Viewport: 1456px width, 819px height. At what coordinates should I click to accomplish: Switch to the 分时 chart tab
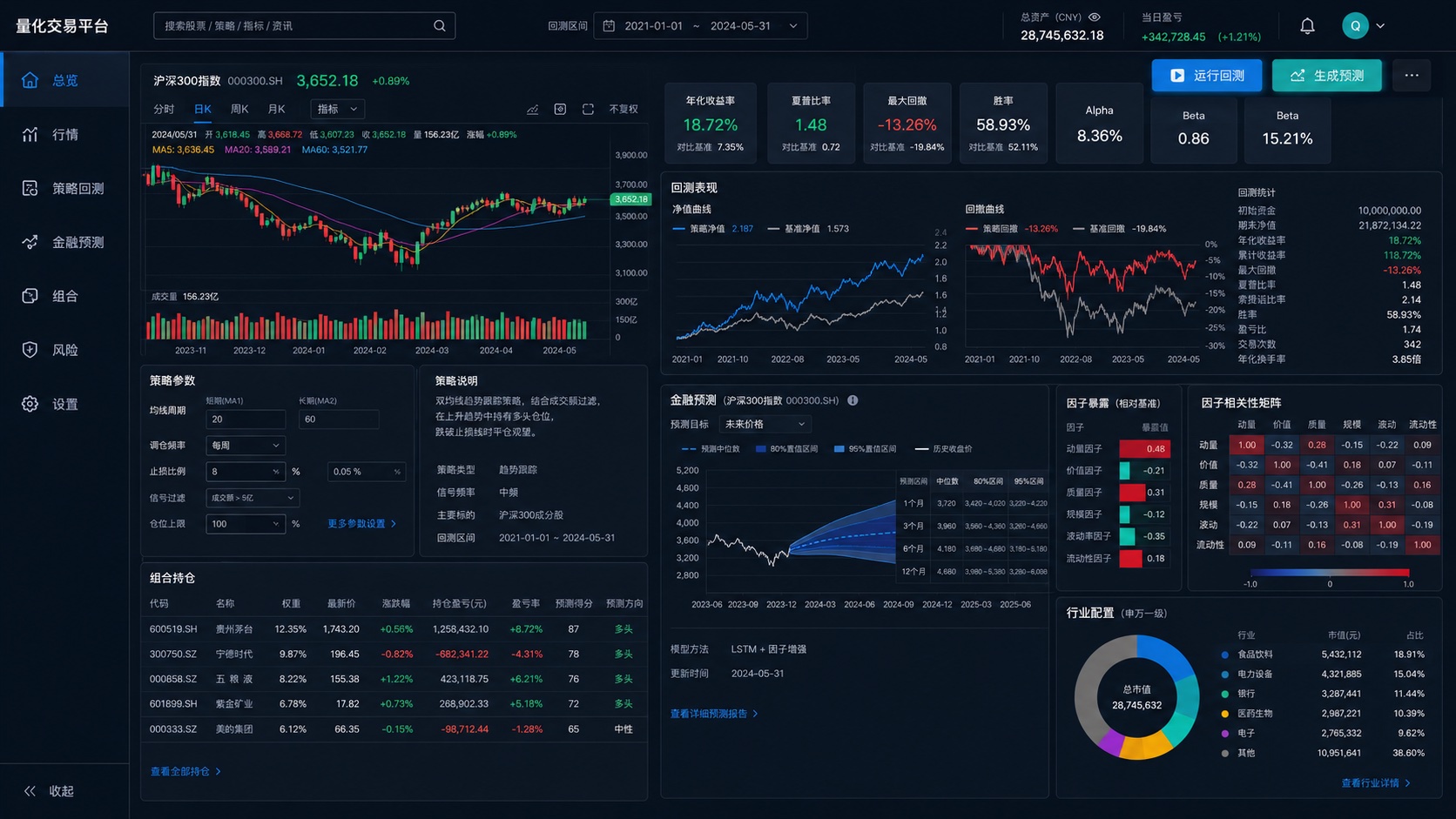pos(164,109)
